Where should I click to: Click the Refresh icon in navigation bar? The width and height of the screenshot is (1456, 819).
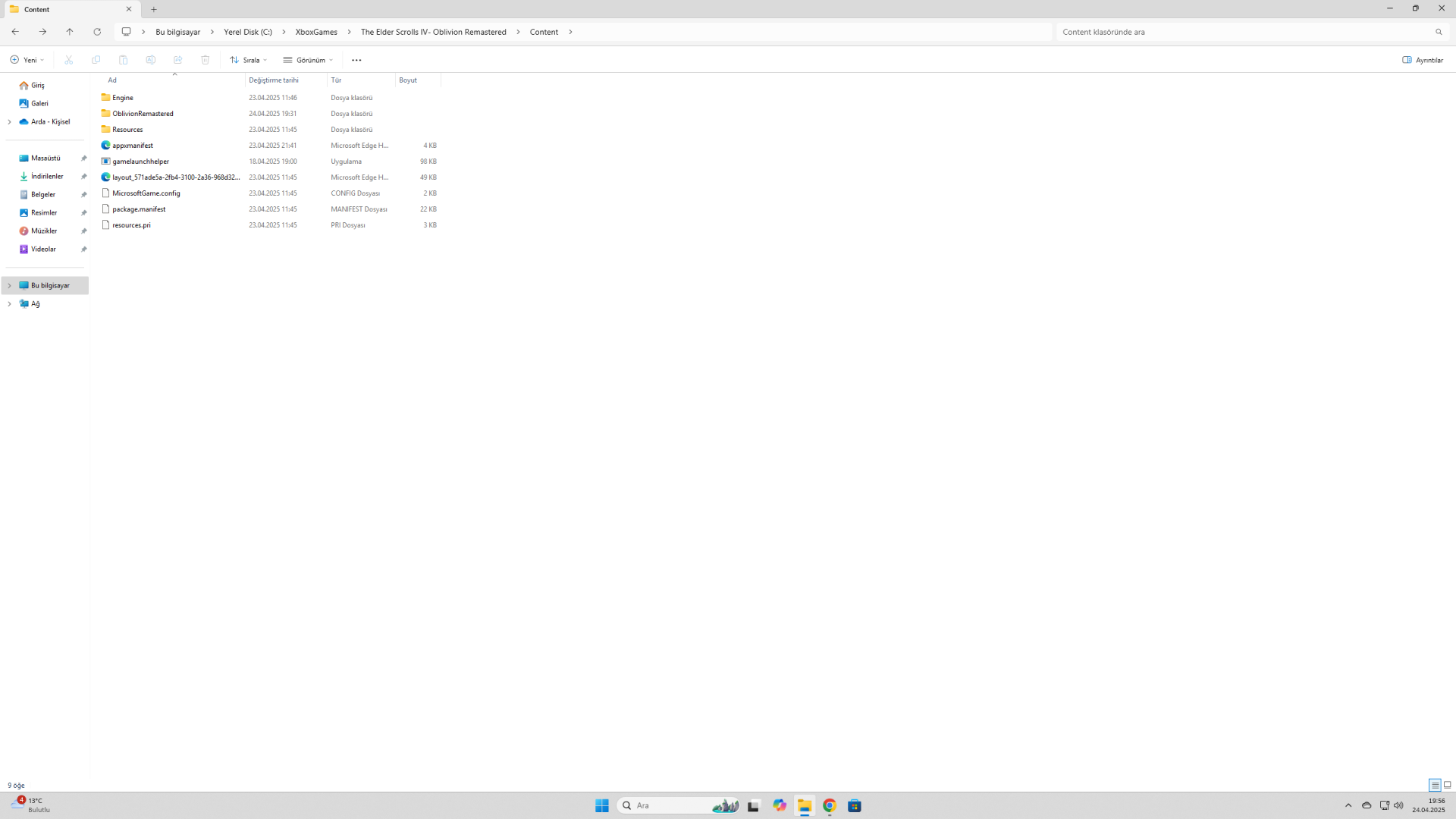[97, 32]
